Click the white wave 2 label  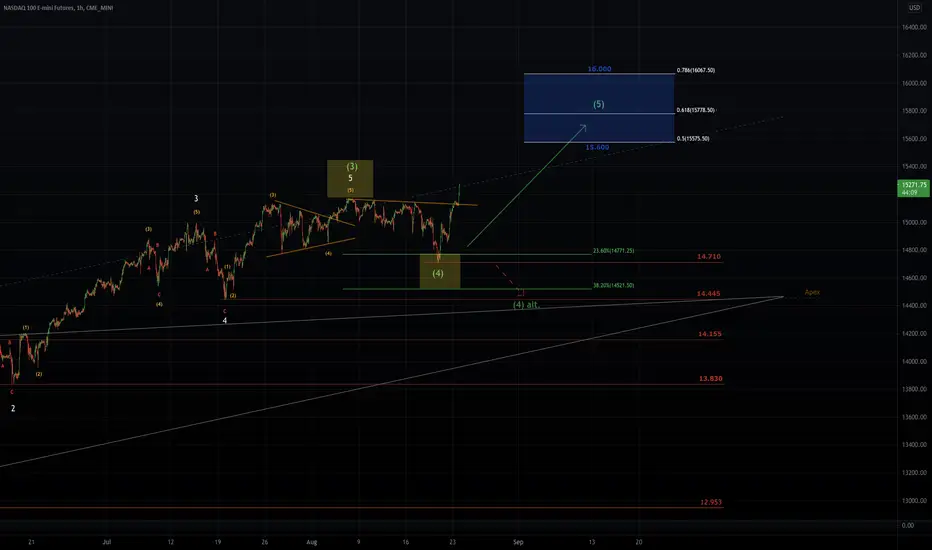coord(13,408)
